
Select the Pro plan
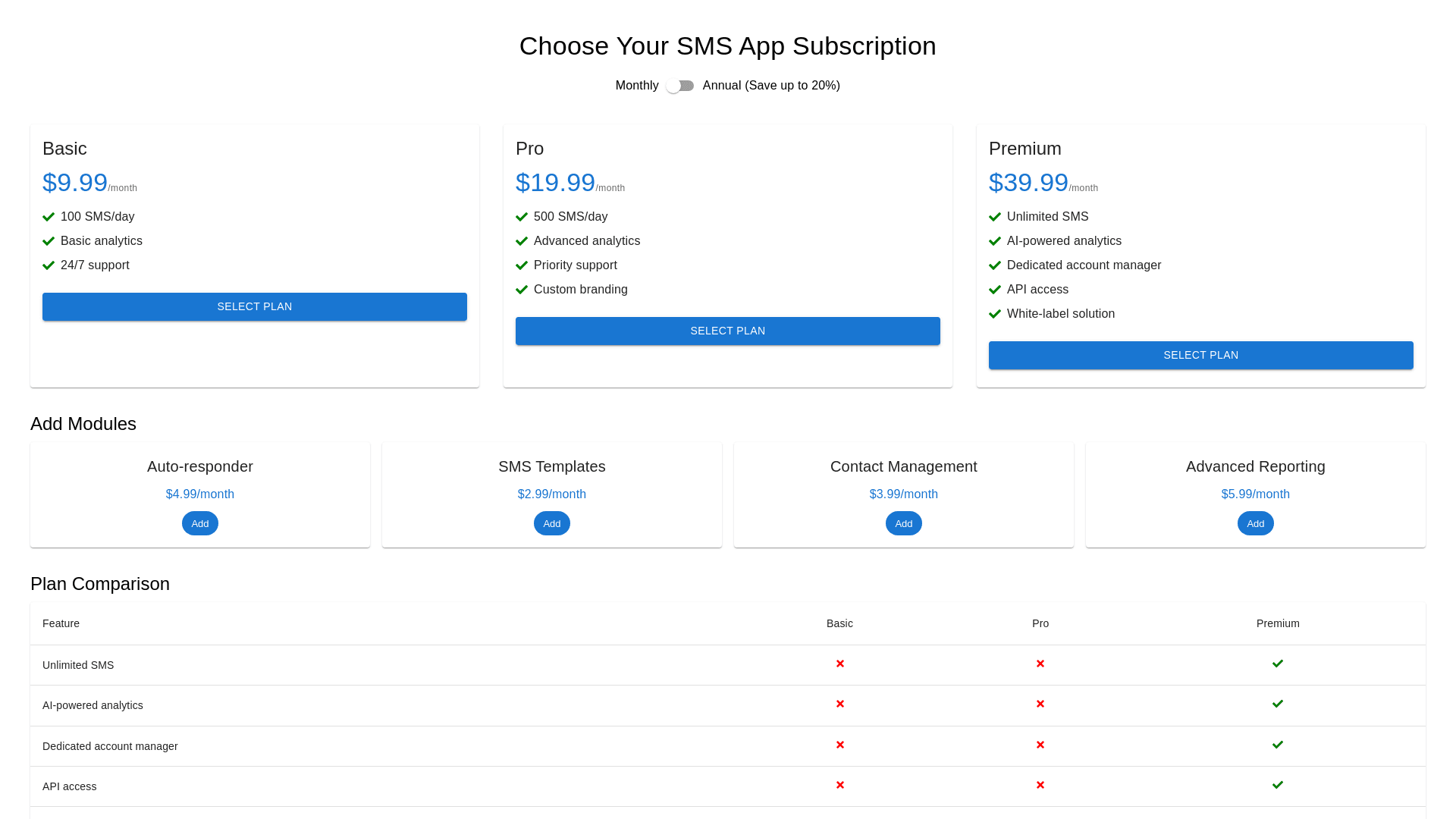pos(728,331)
